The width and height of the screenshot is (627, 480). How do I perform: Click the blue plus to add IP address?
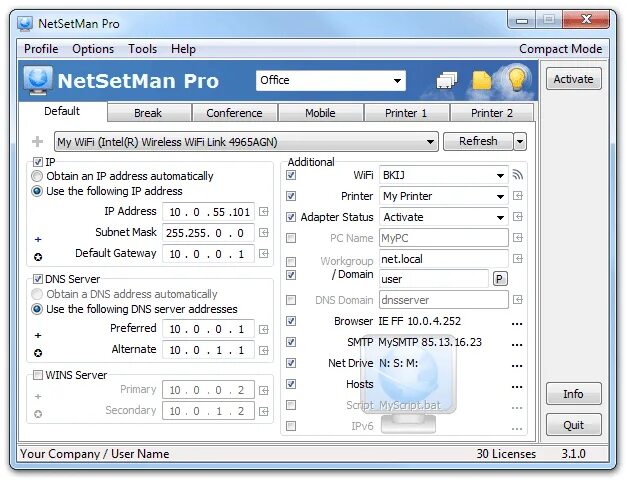tap(38, 239)
